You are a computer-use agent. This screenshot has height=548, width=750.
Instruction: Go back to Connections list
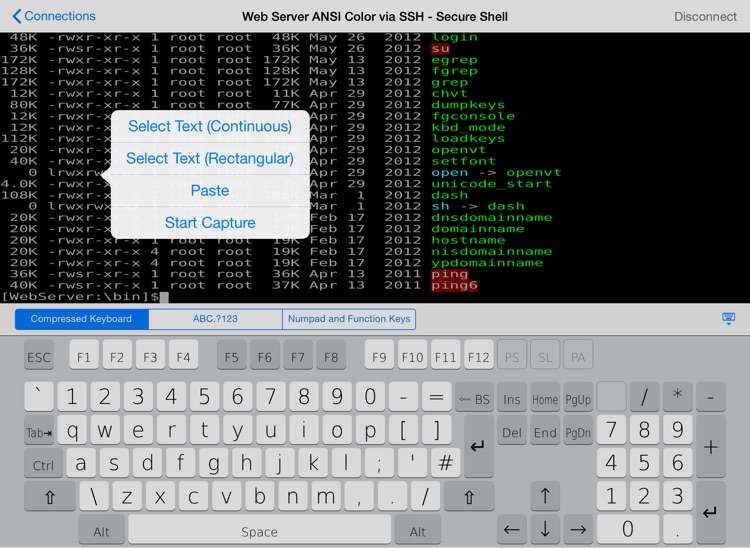point(54,16)
